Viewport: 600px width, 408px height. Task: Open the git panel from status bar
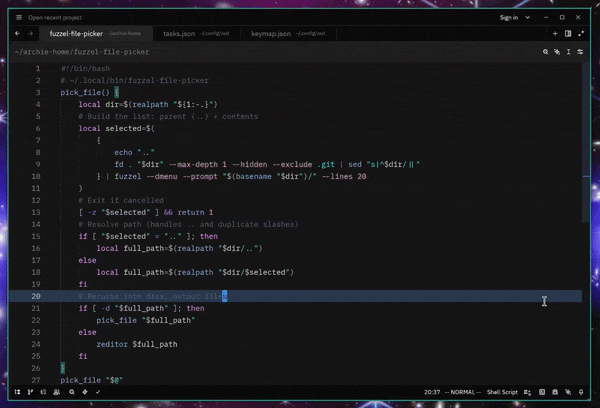coord(30,392)
